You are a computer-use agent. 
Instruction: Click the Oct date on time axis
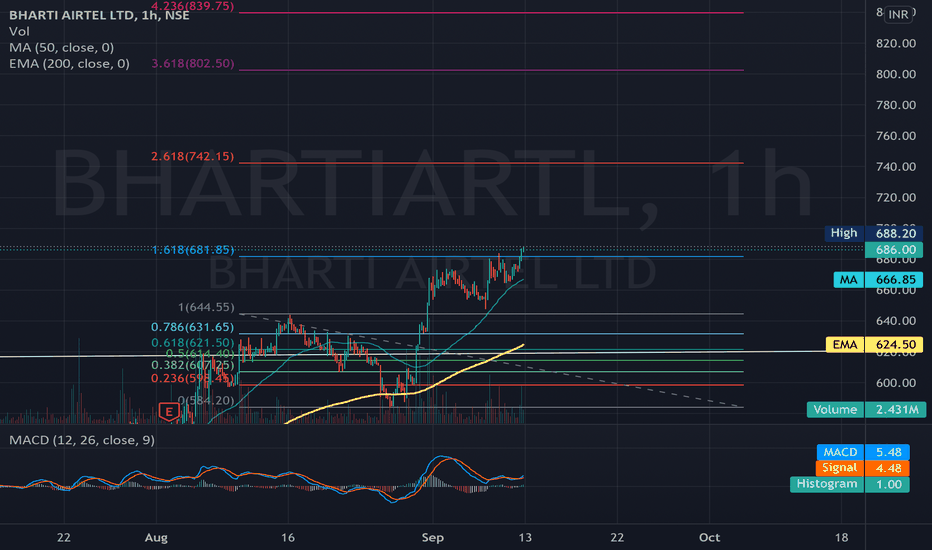pyautogui.click(x=709, y=538)
